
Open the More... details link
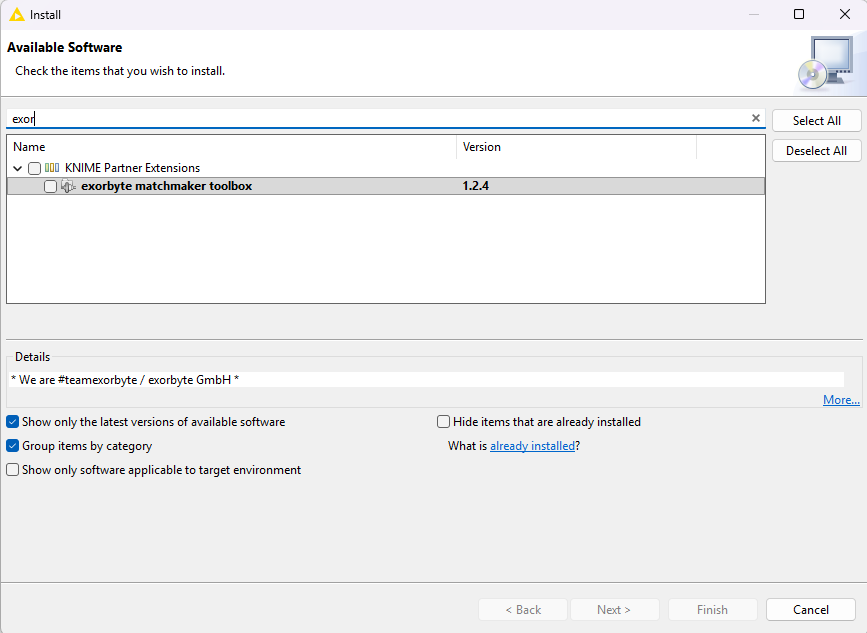tap(840, 400)
